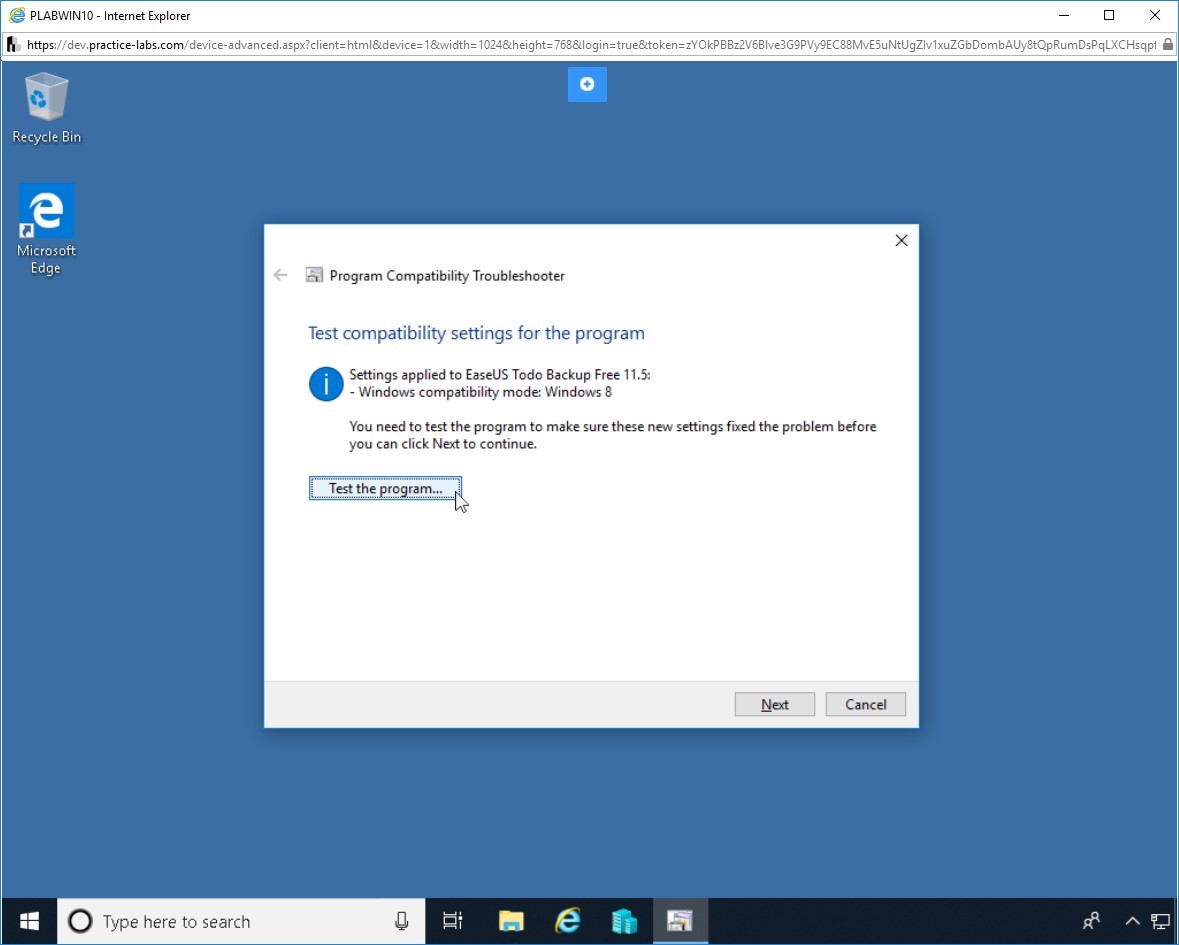
Task: Minimize the PLABWIN10 Internet Explorer window
Action: click(1064, 15)
